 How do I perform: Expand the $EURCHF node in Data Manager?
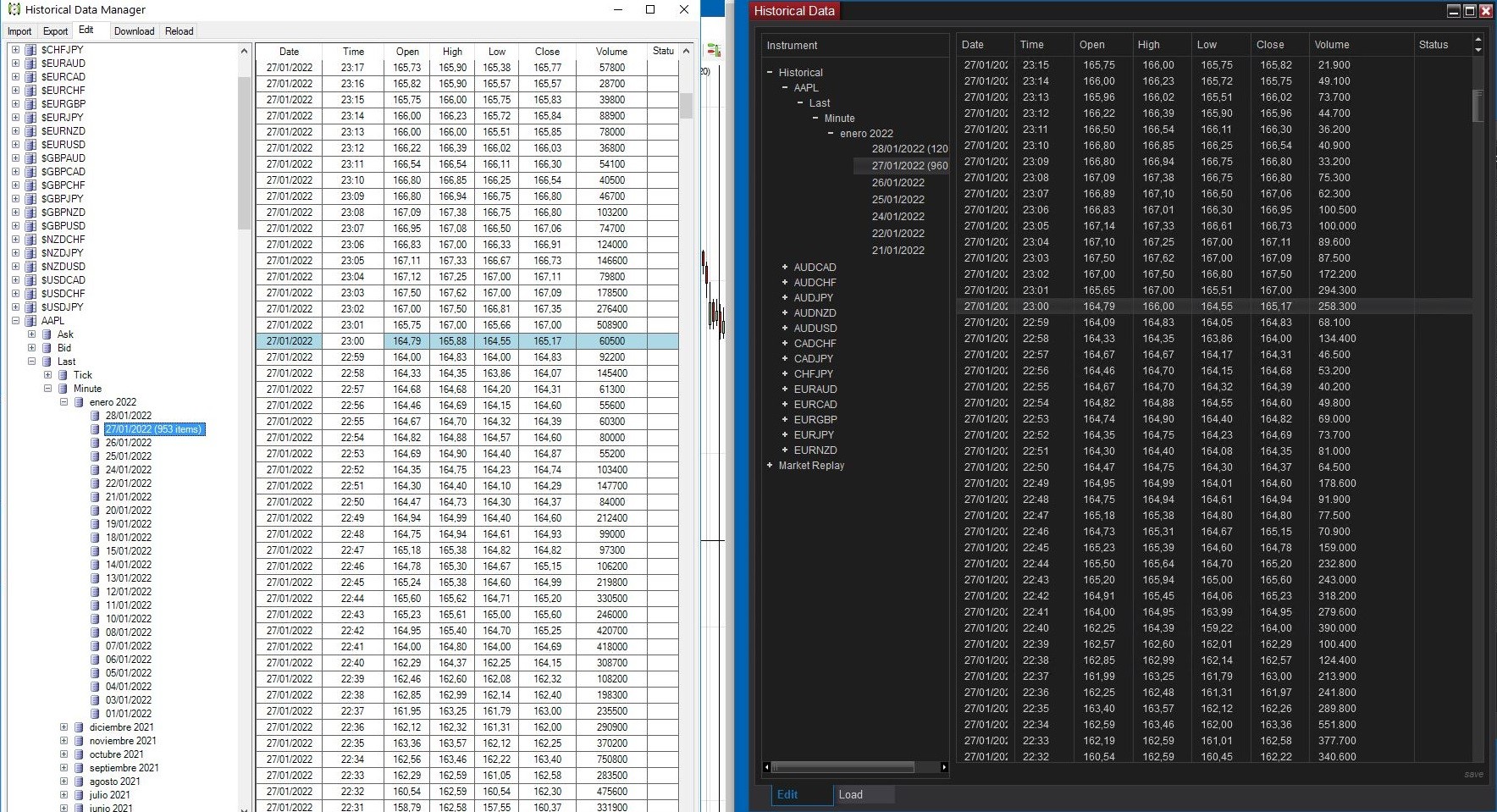point(15,91)
